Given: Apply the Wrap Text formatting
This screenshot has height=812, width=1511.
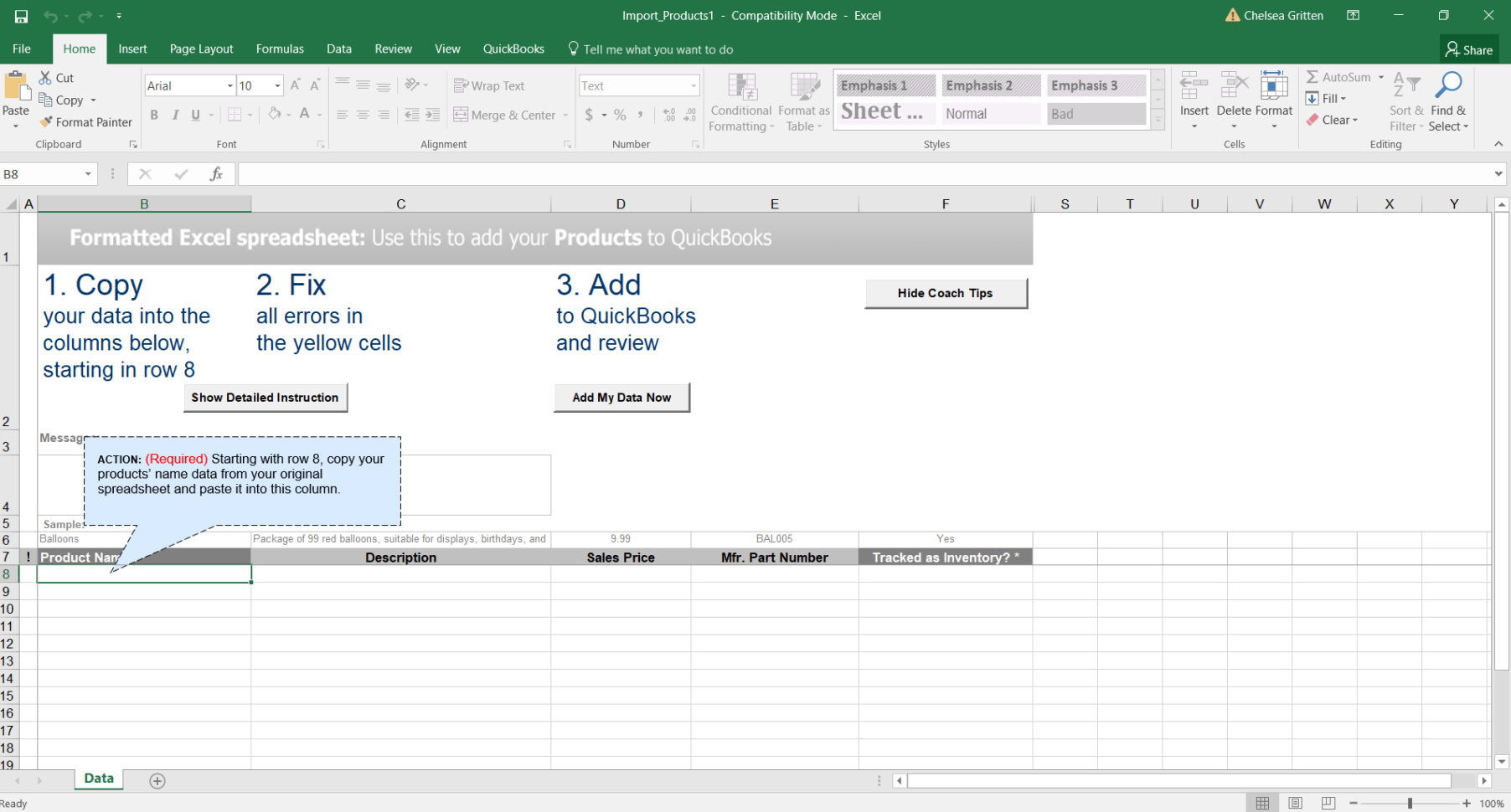Looking at the screenshot, I should point(490,85).
